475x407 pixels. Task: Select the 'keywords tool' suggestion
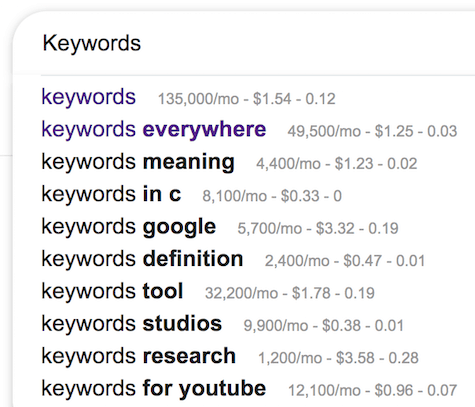click(112, 291)
